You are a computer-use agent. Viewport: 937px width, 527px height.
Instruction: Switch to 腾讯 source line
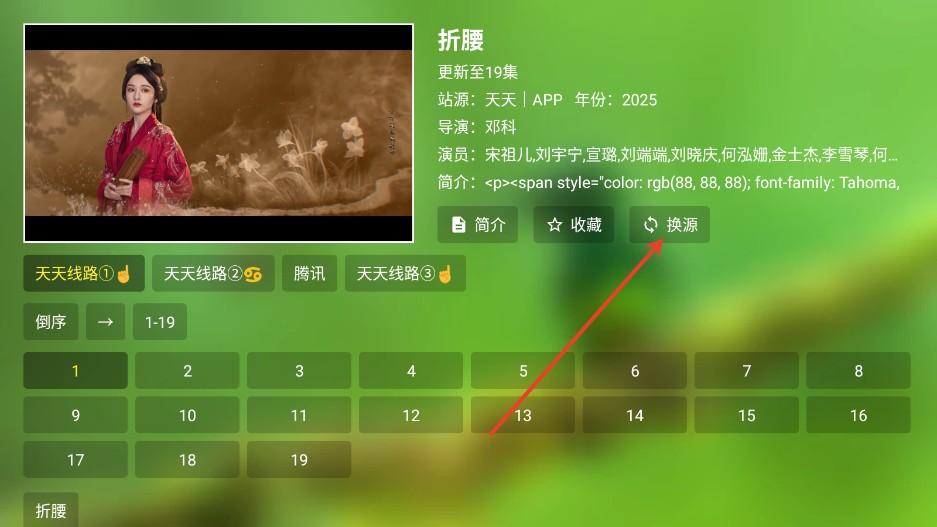click(x=310, y=274)
